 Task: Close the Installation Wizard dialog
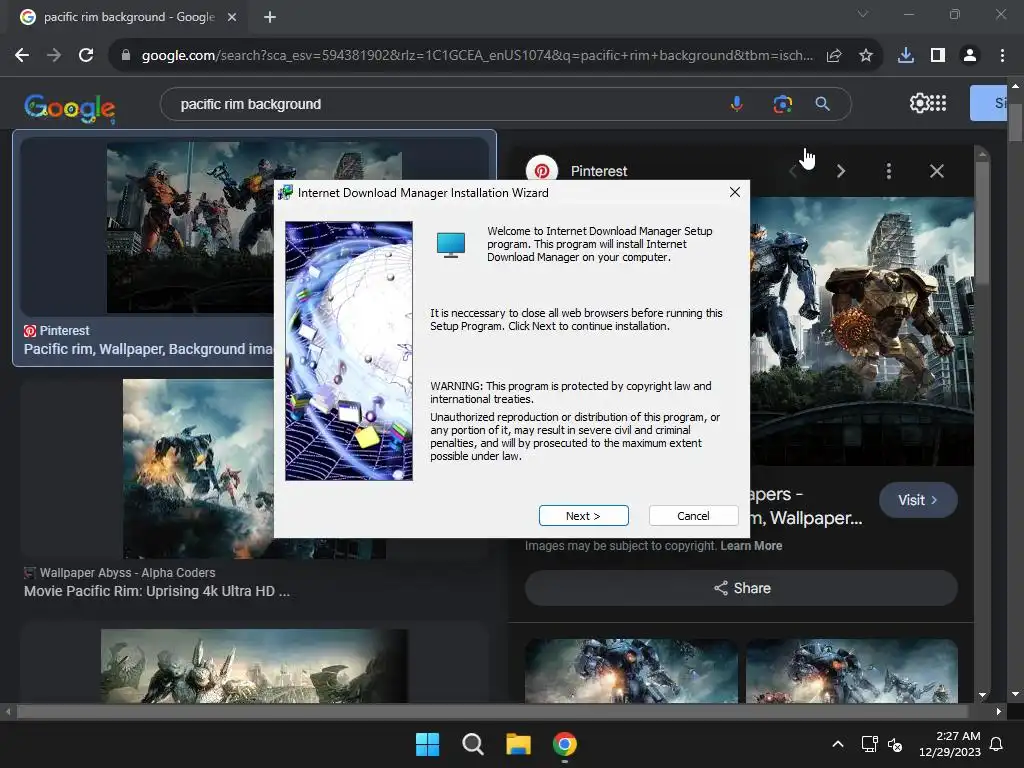[x=735, y=192]
